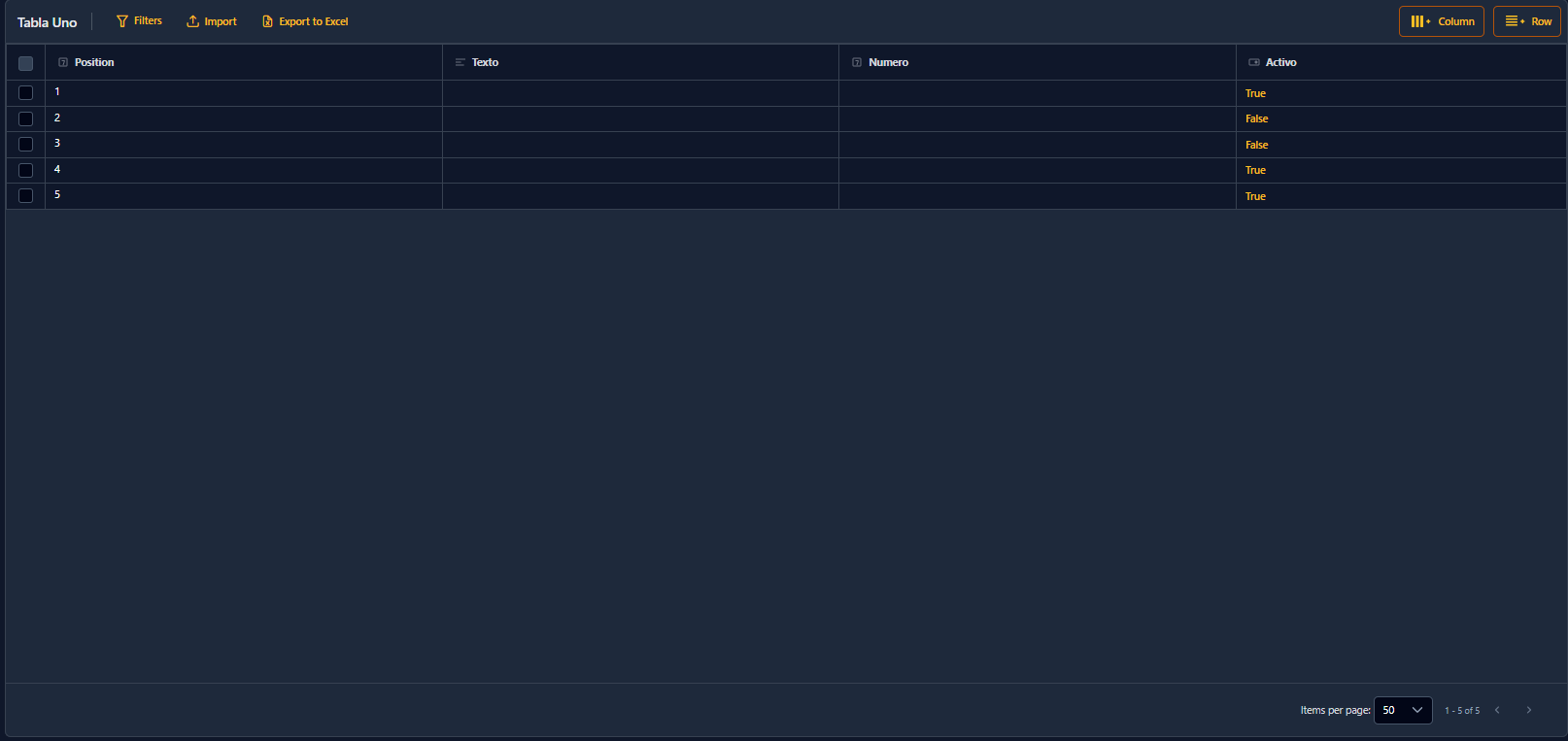Click the False value in row 2
The width and height of the screenshot is (1568, 741).
tap(1256, 118)
